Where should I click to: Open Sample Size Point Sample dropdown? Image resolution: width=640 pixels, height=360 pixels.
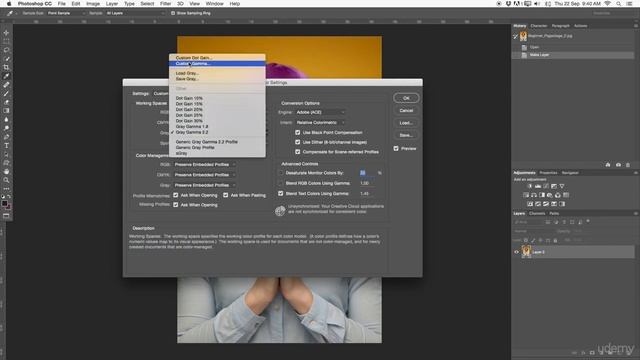click(x=66, y=13)
